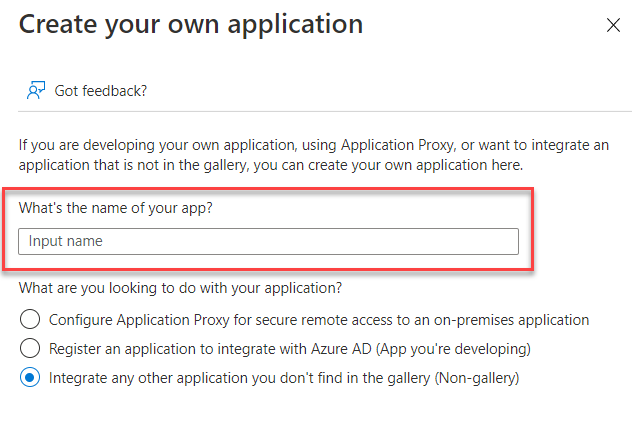The image size is (642, 425).
Task: Pick the Integrate any other application radio button
Action: point(30,378)
